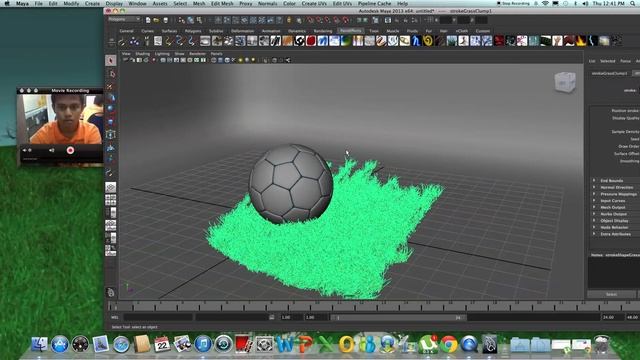This screenshot has height=360, width=640.
Task: Switch to the Dynamics shelf tab
Action: [x=296, y=31]
